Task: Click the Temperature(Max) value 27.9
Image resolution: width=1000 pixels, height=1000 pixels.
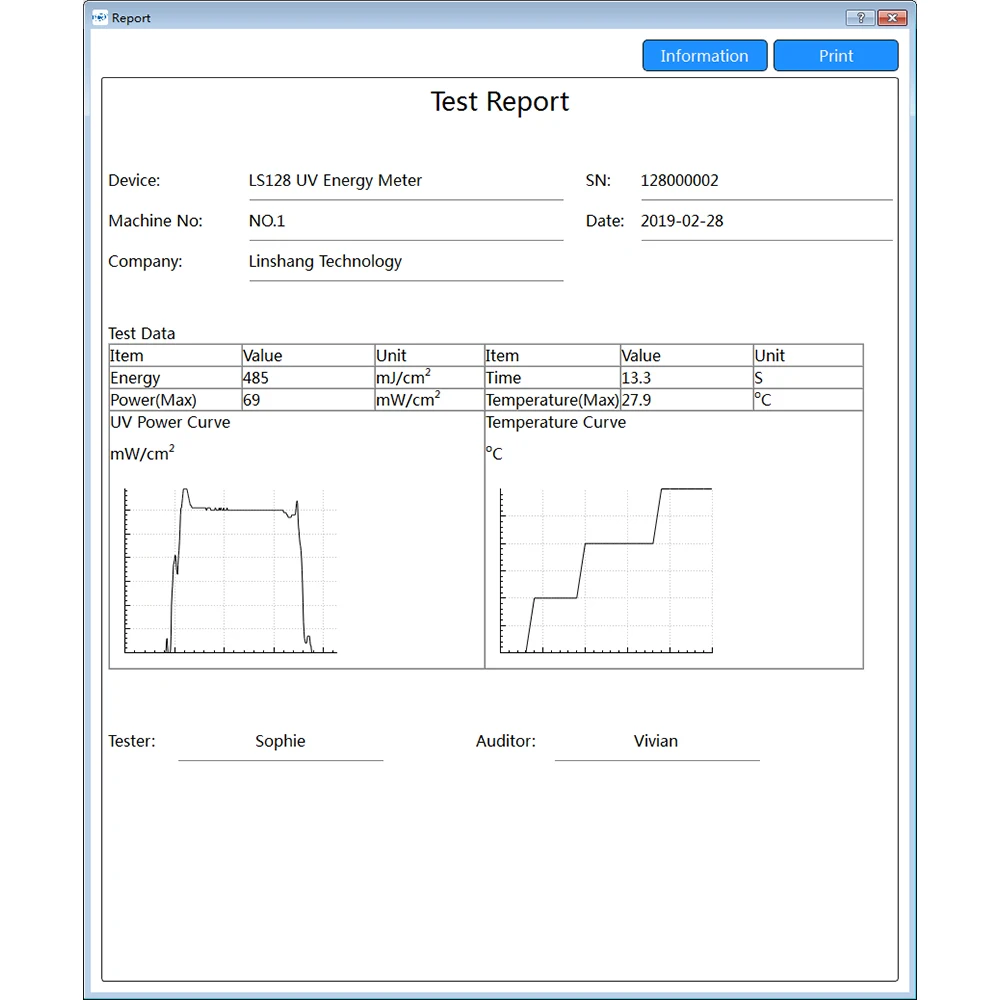Action: tap(686, 400)
